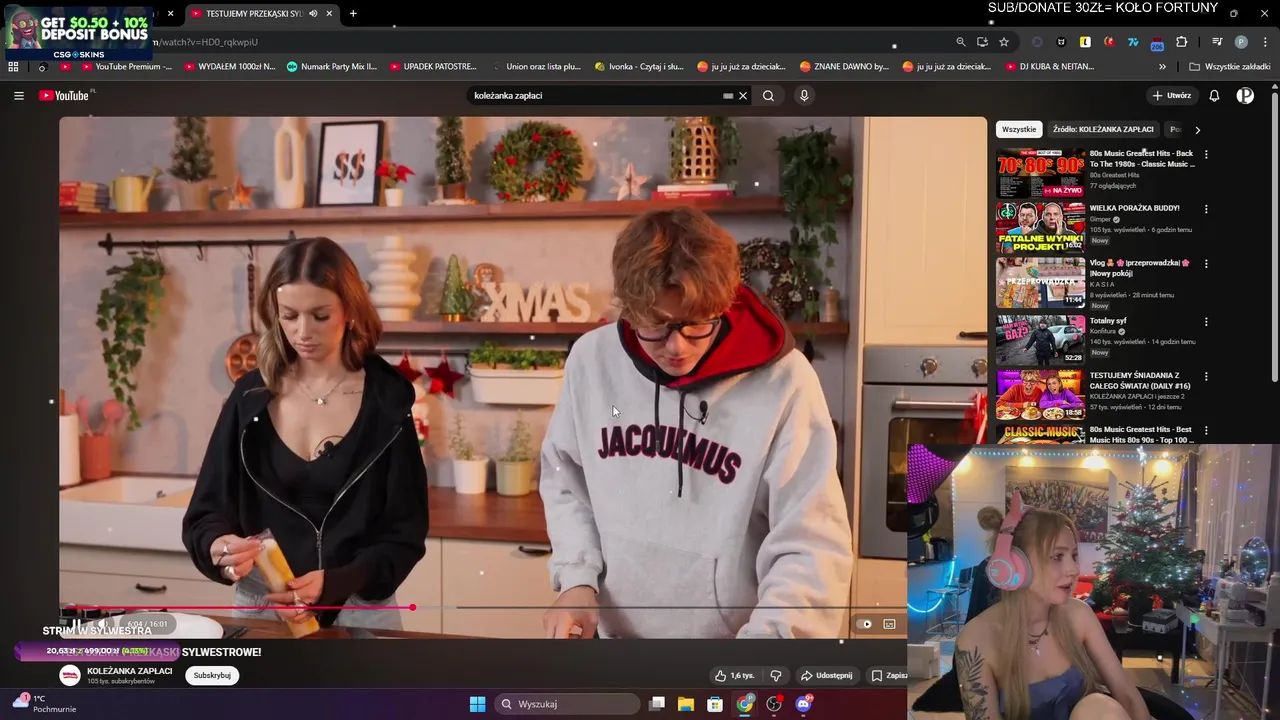Viewport: 1280px width, 720px height.
Task: Open the KOLEŻANKA ZAPŁACI channel avatar
Action: [70, 675]
